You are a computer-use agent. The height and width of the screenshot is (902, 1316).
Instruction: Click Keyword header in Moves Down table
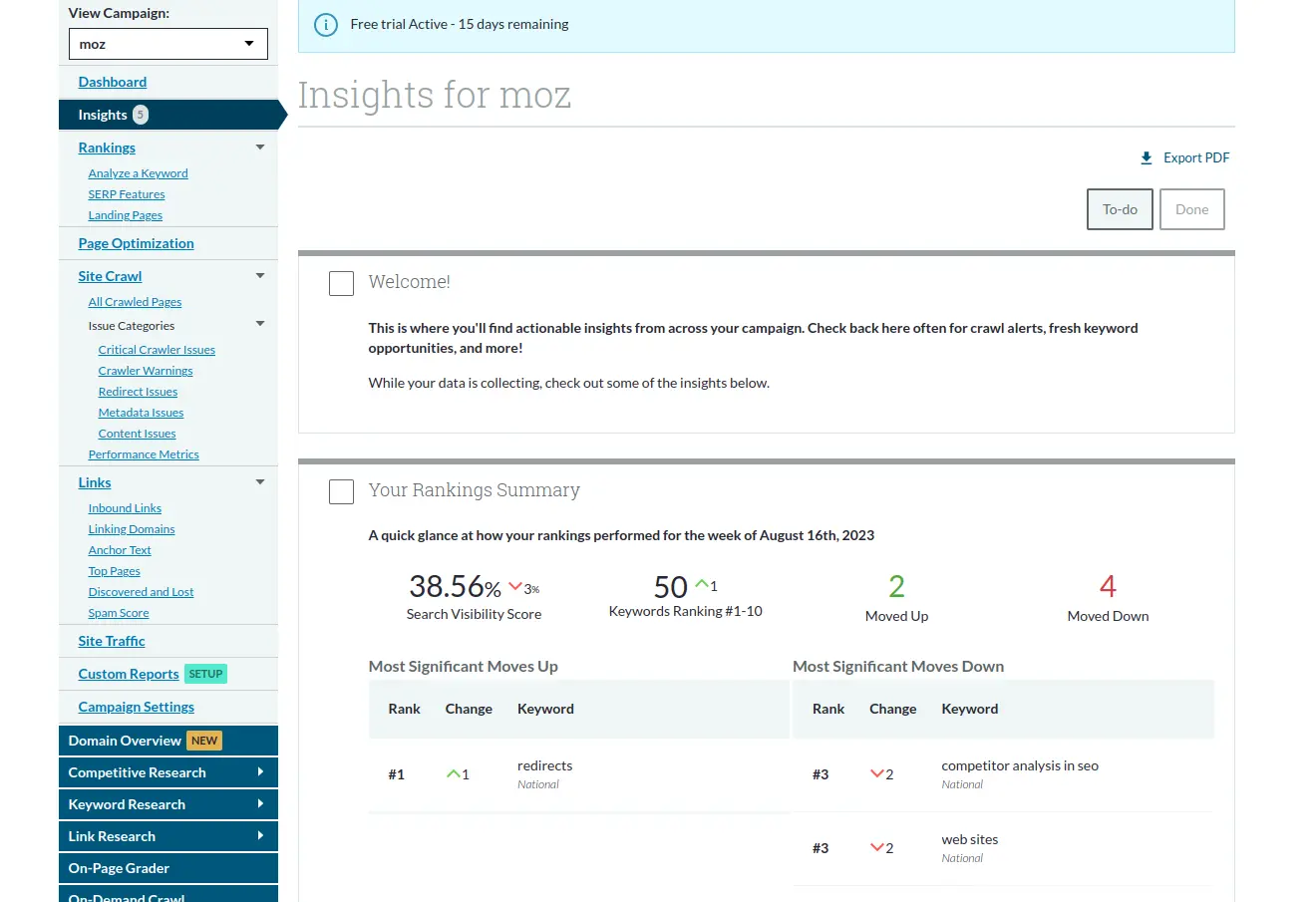[969, 709]
